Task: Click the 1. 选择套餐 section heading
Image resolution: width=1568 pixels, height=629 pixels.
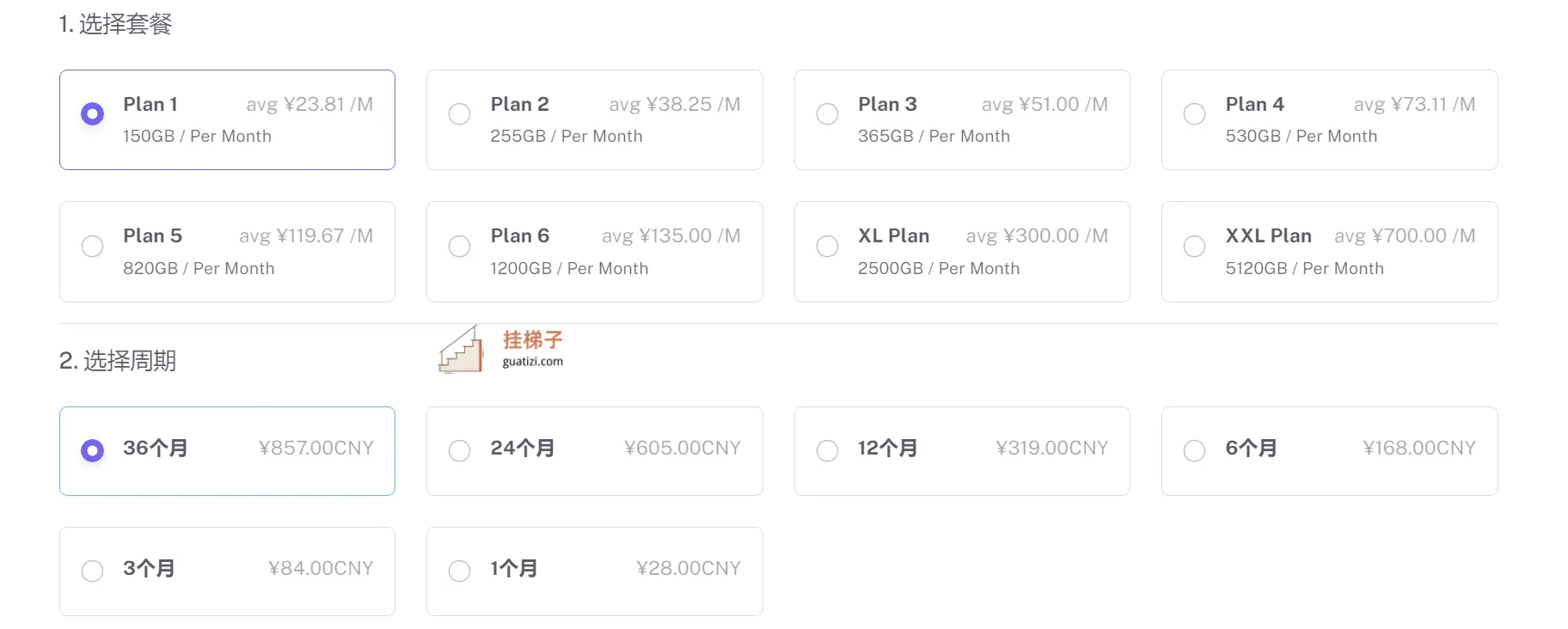Action: click(x=115, y=24)
